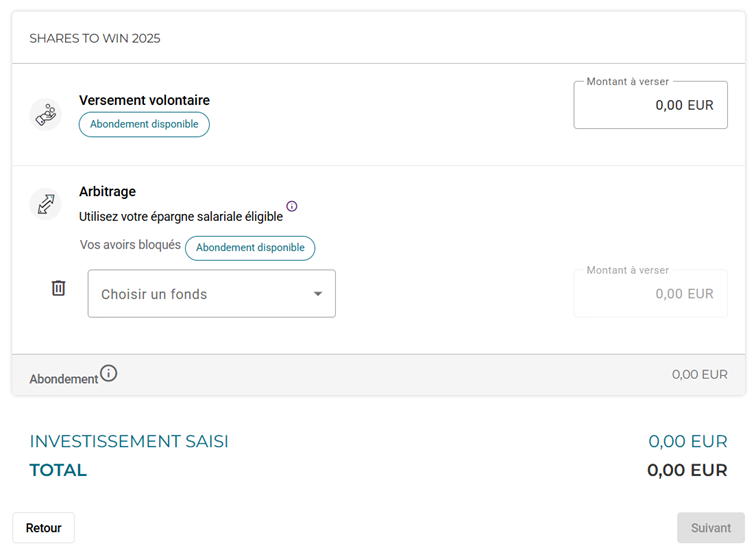Image resolution: width=756 pixels, height=559 pixels.
Task: Click the TOTAL 0,00 EUR value
Action: [x=687, y=470]
